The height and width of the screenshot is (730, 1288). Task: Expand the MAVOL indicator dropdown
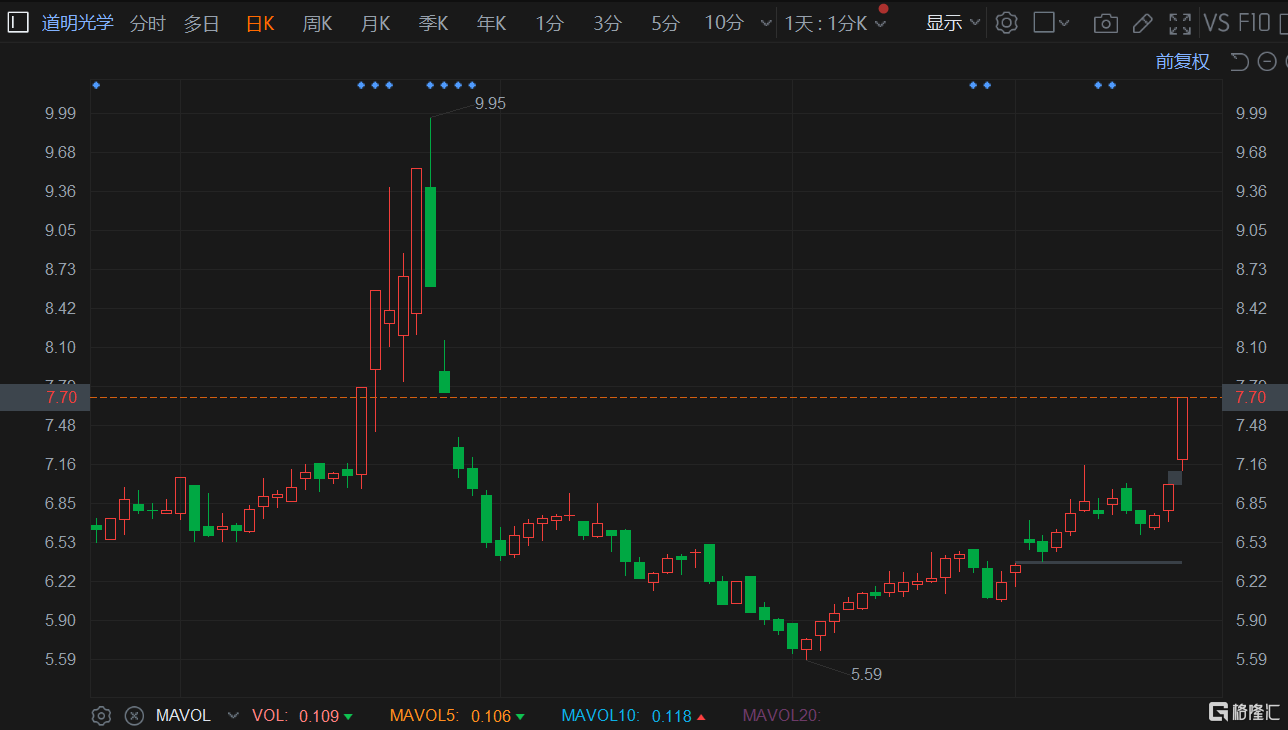[x=233, y=715]
